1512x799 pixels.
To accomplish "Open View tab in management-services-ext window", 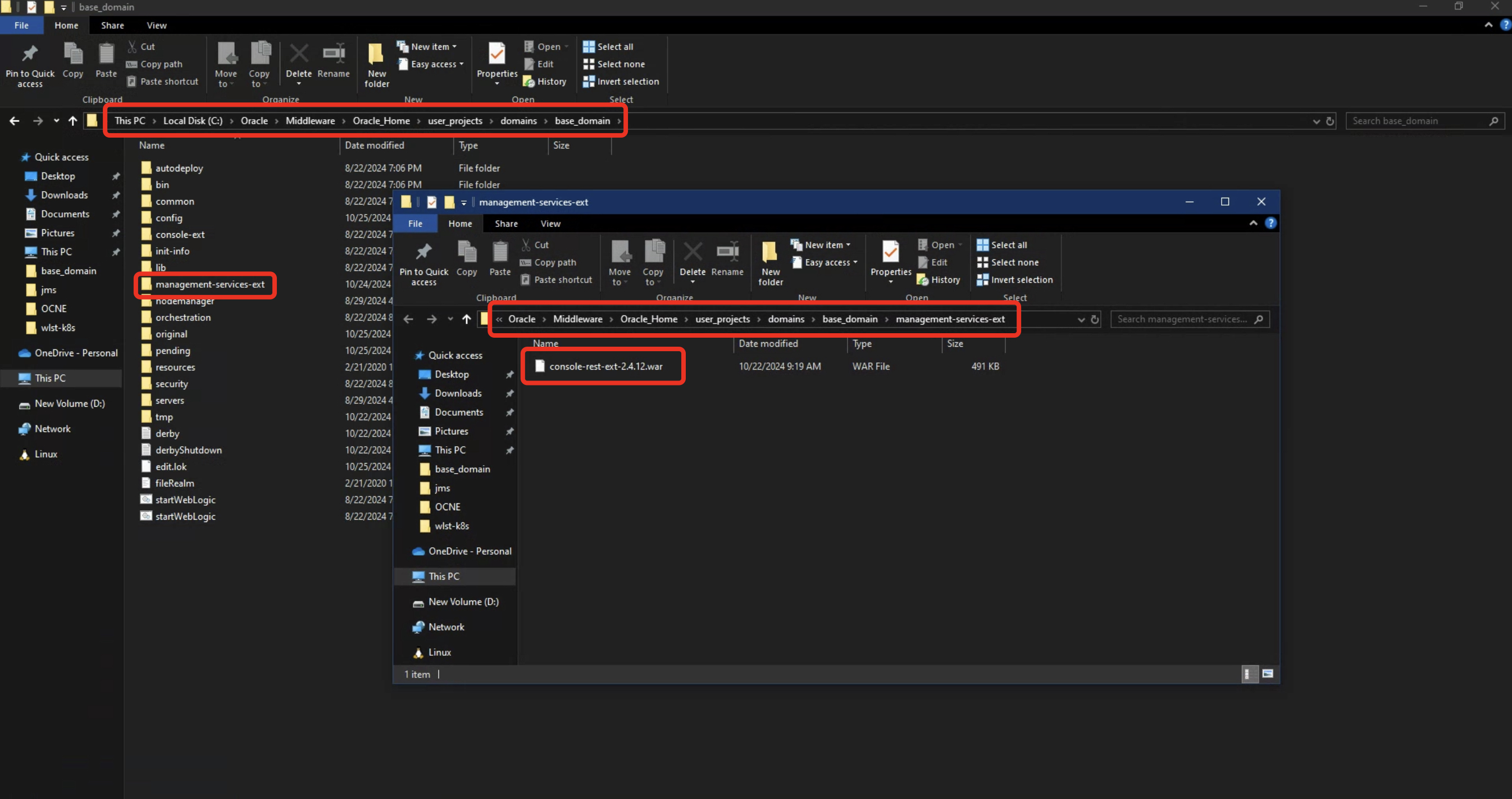I will 550,224.
